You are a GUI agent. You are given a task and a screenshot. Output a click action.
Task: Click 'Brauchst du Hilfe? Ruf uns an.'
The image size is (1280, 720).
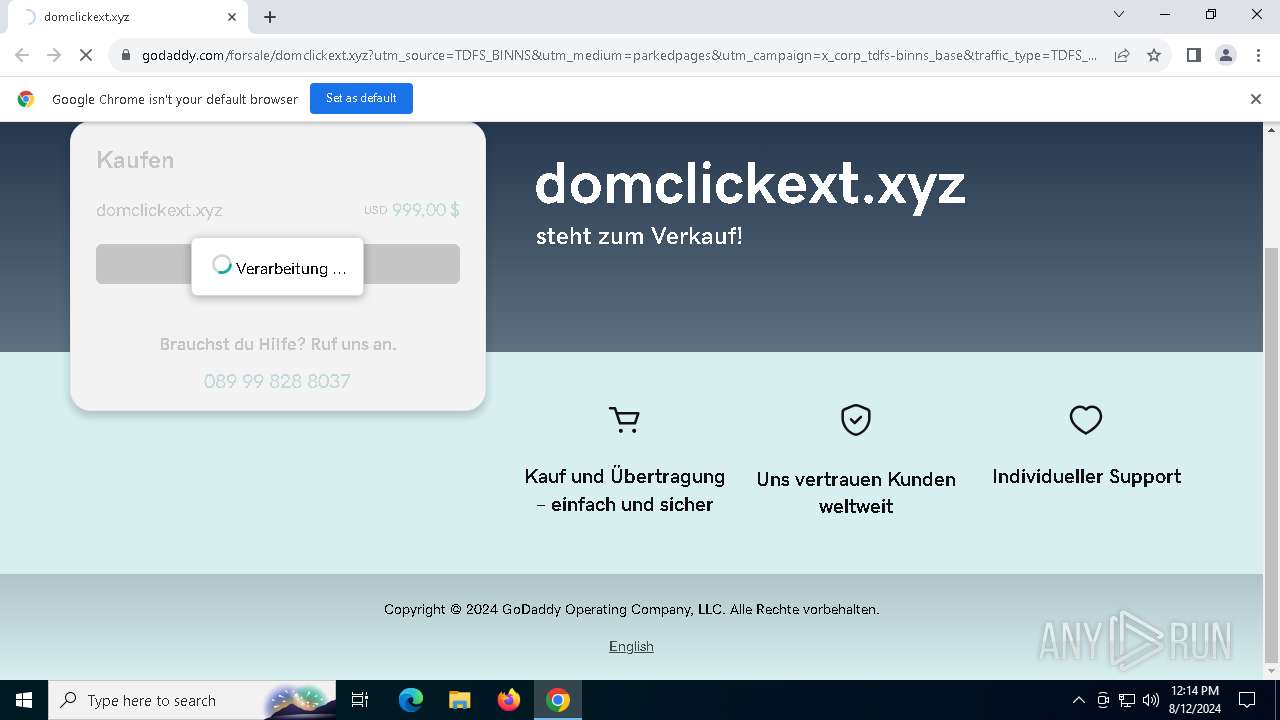point(278,344)
